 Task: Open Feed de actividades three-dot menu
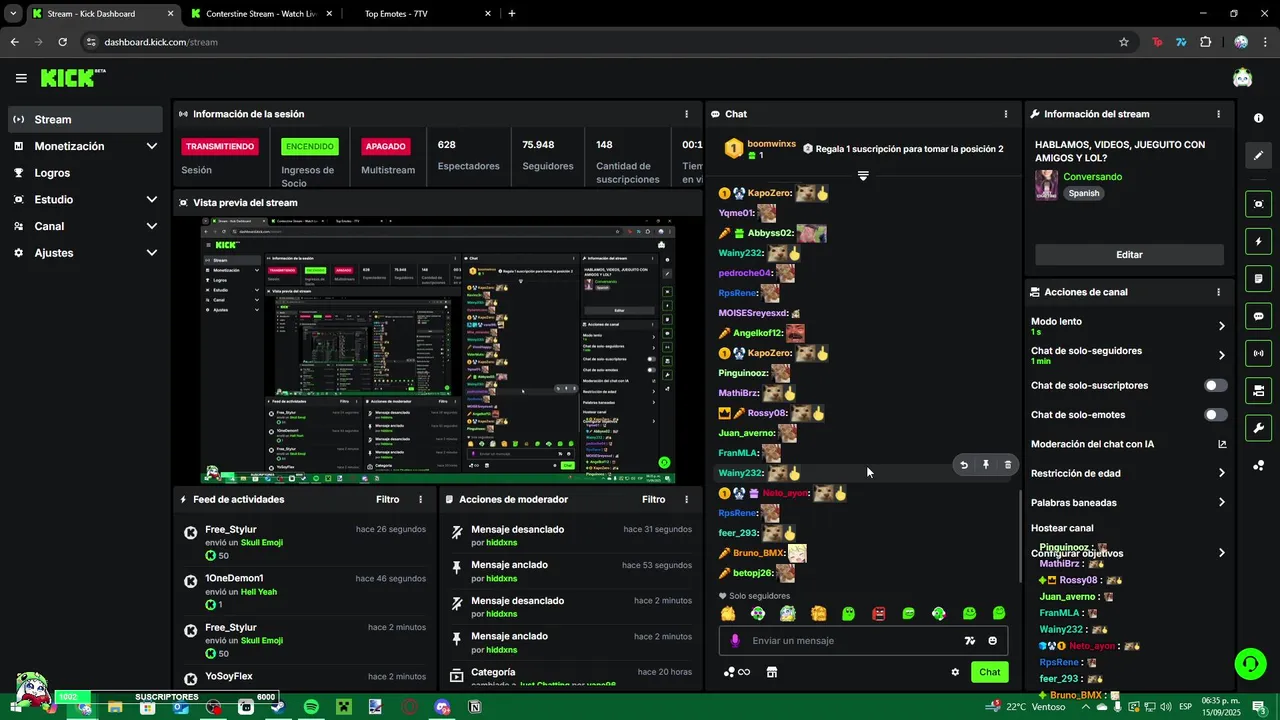420,499
